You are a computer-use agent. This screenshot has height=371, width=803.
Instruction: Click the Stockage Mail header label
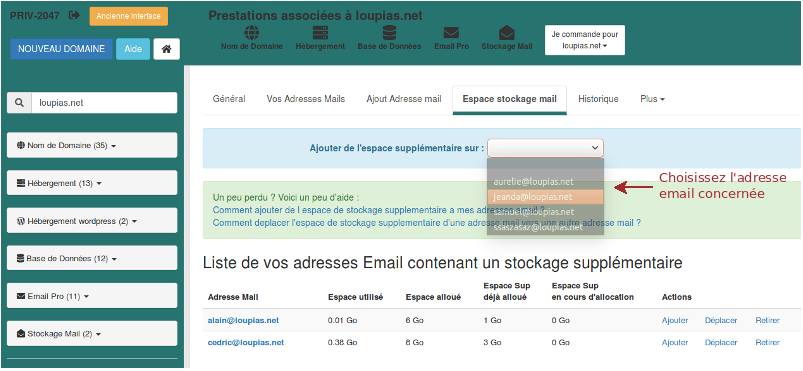coord(506,46)
